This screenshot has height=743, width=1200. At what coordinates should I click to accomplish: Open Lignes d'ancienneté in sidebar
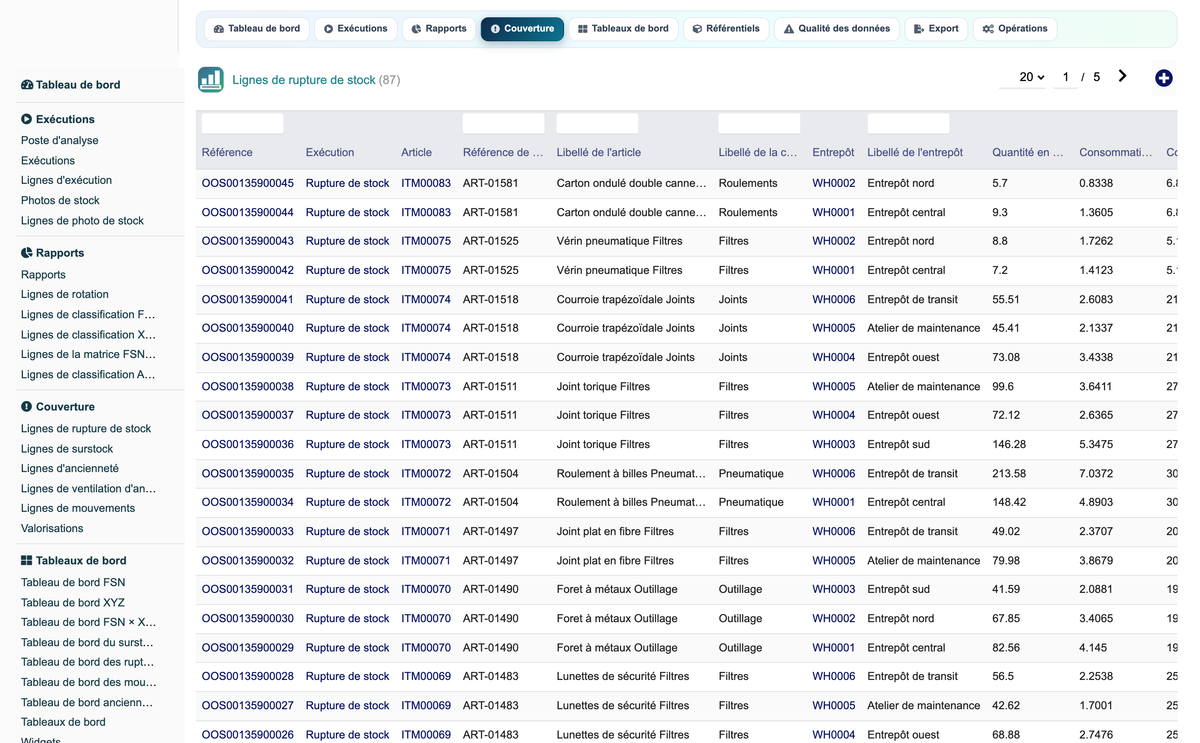pos(70,469)
